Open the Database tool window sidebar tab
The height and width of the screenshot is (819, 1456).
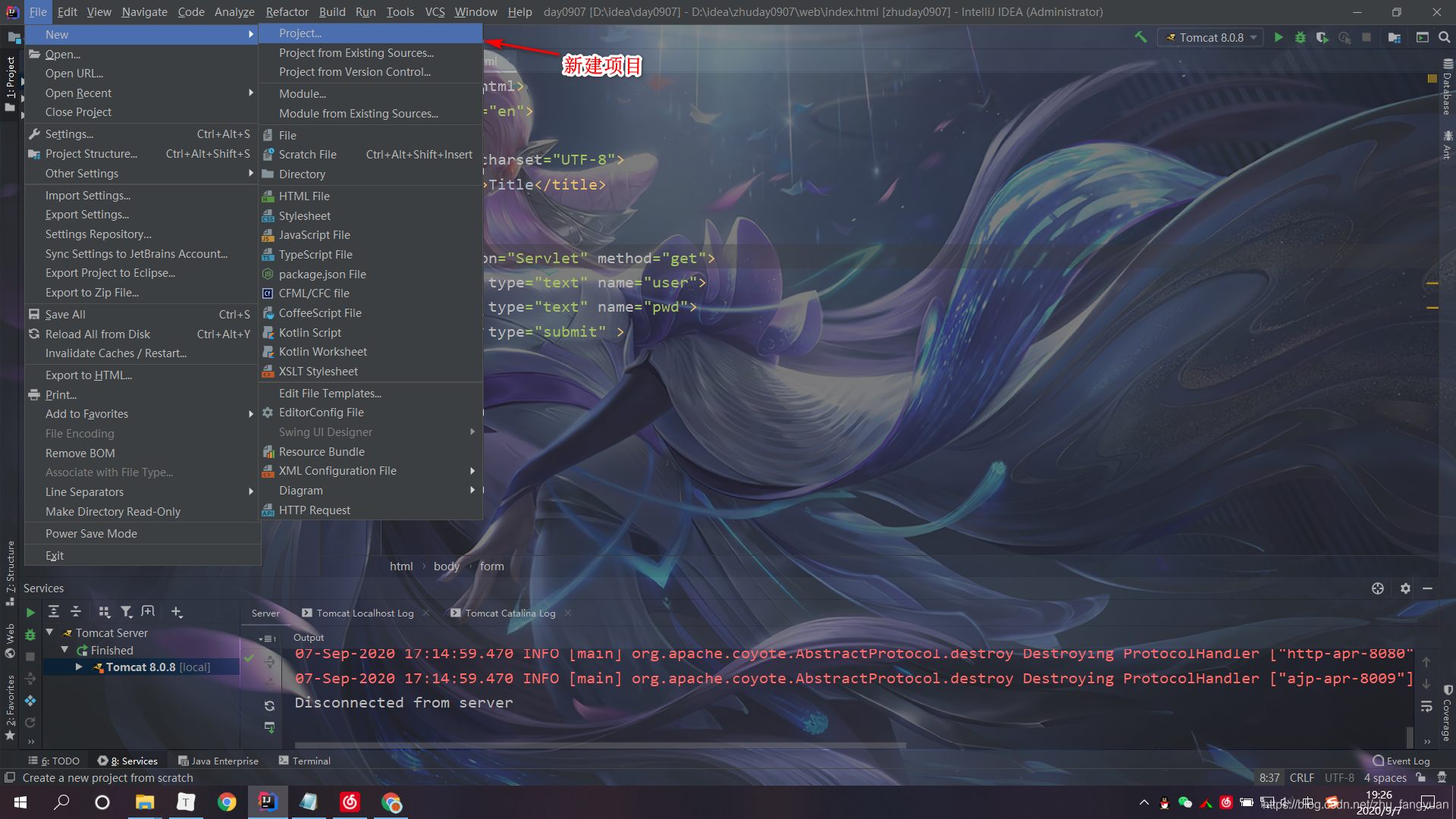(1447, 87)
